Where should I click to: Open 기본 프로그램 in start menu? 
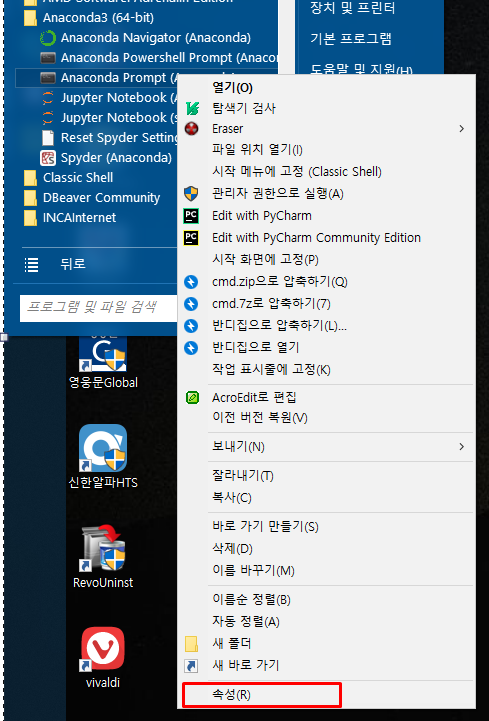(351, 39)
